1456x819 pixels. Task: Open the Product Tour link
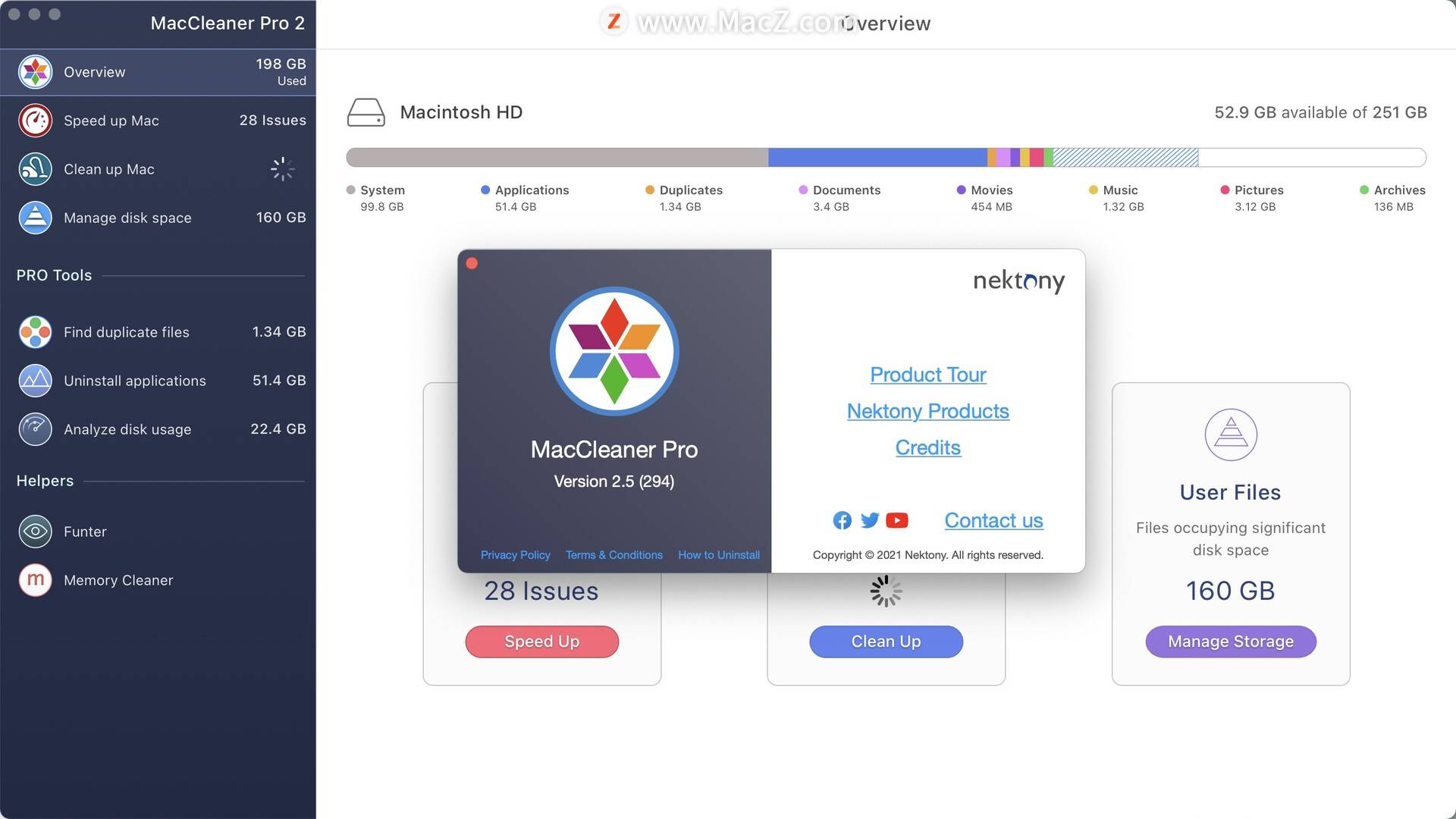point(928,375)
